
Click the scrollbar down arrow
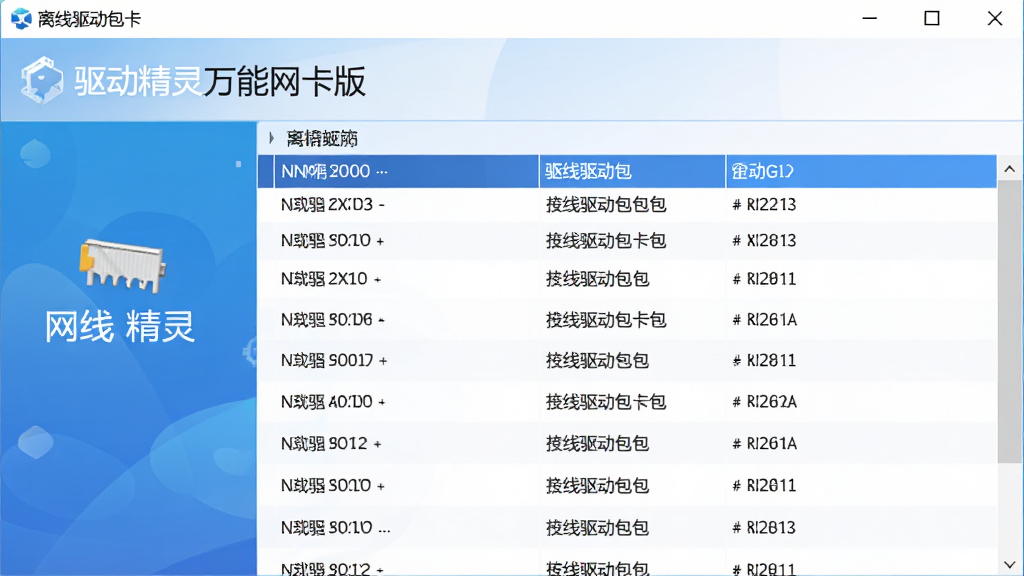[x=1010, y=565]
